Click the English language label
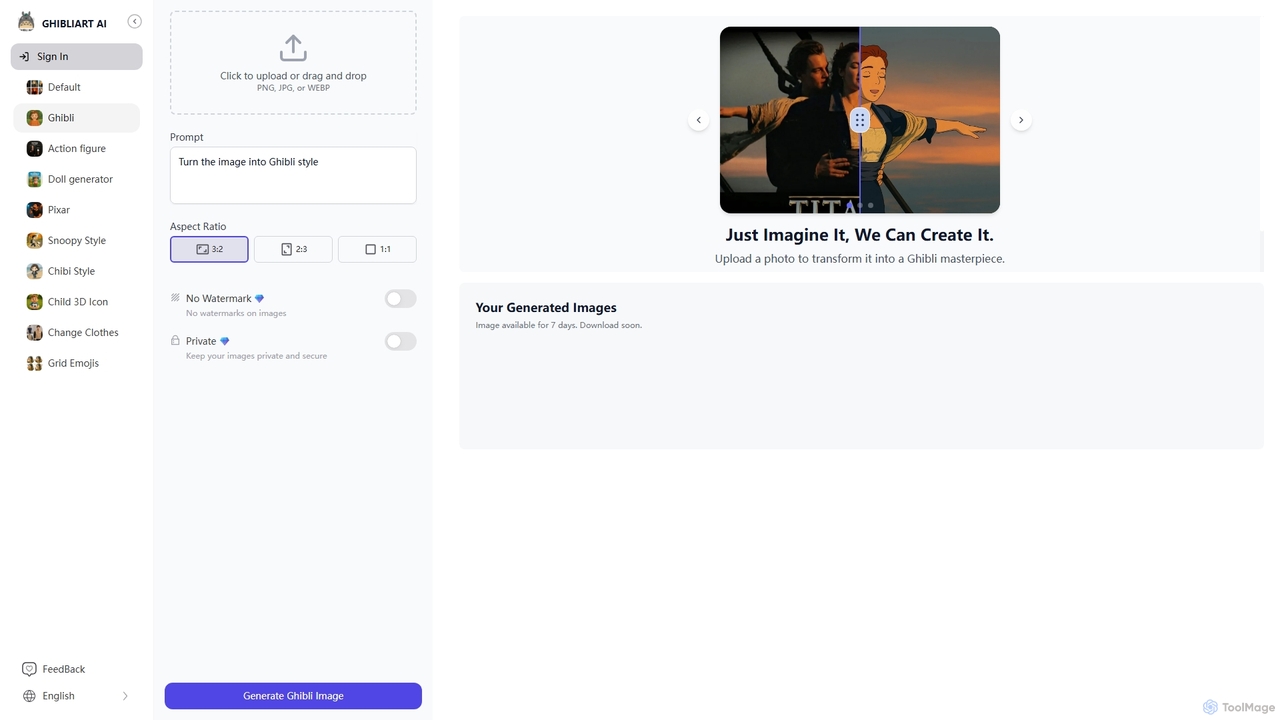1280x720 pixels. [x=58, y=696]
